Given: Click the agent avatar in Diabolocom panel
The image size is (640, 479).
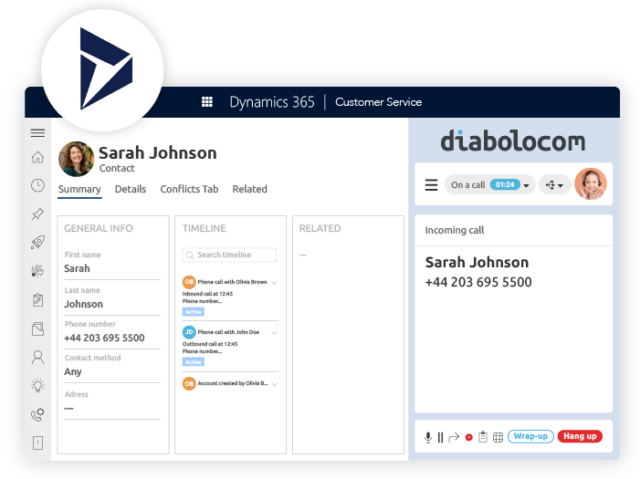Looking at the screenshot, I should [x=591, y=184].
